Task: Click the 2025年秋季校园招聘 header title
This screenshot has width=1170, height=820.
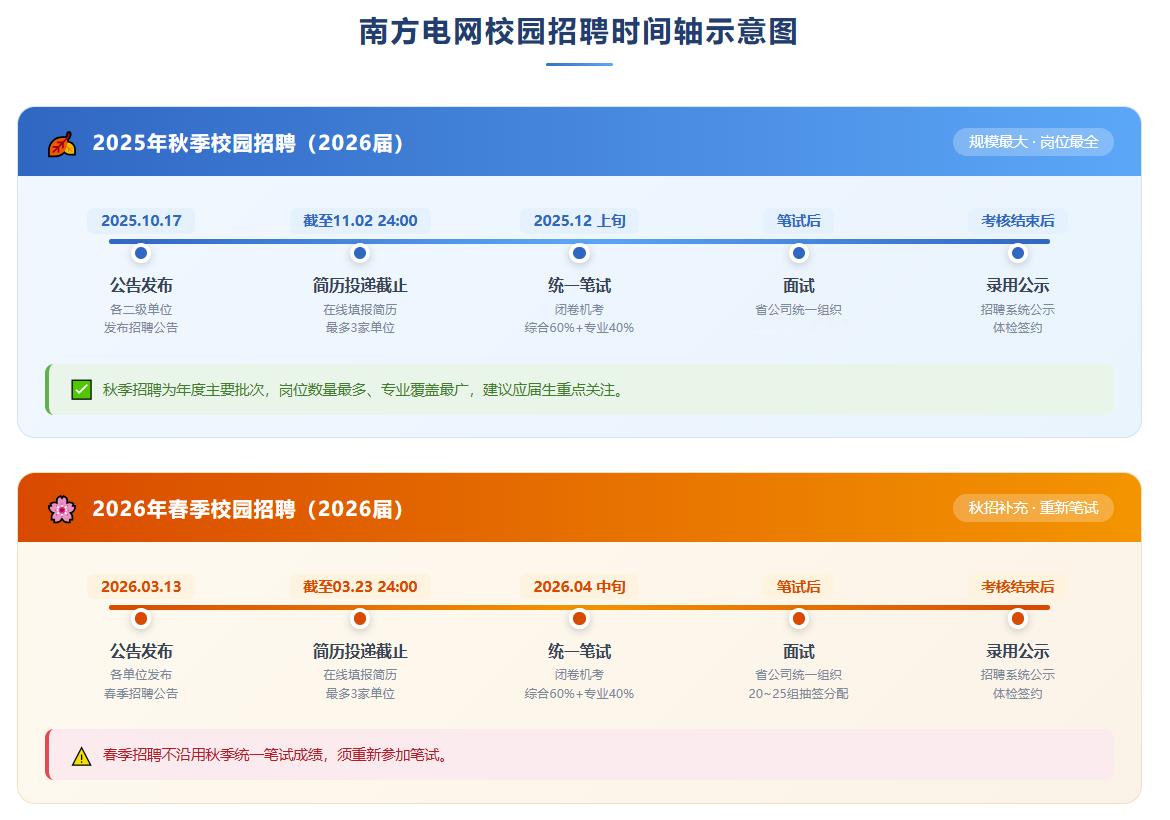Action: [x=247, y=143]
